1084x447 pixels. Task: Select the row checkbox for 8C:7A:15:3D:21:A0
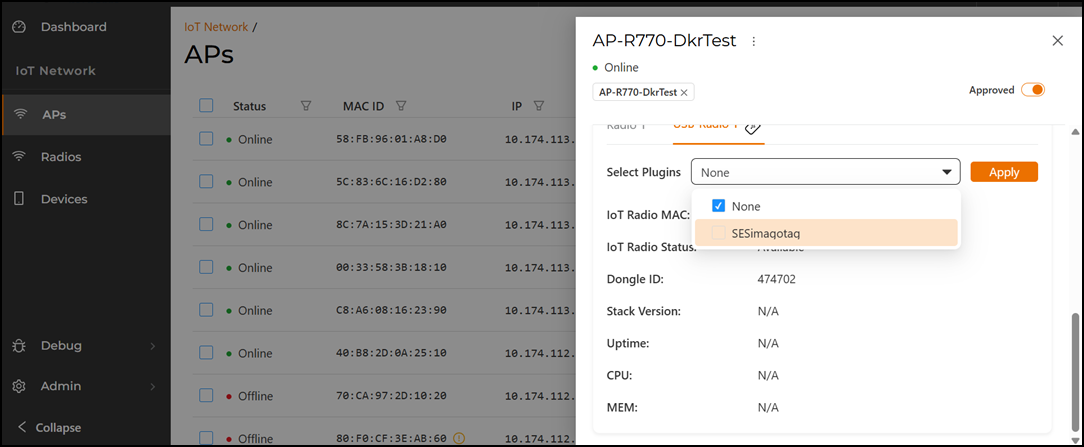(x=206, y=225)
